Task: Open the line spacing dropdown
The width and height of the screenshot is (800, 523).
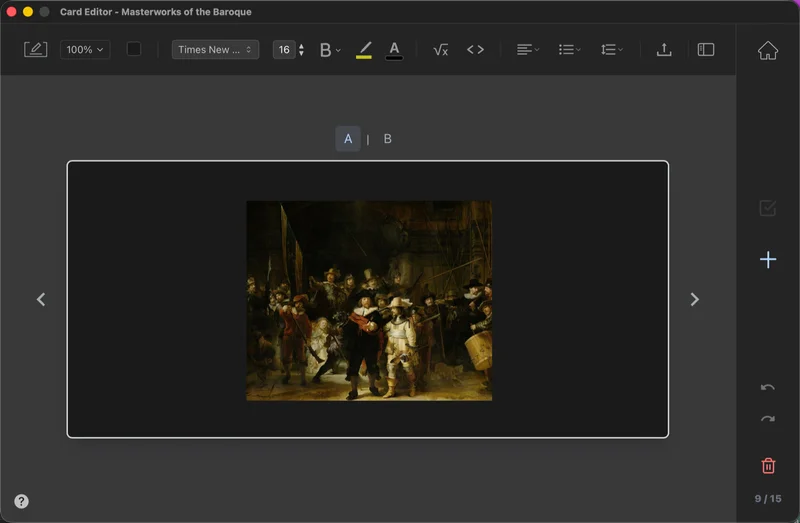Action: [x=611, y=49]
